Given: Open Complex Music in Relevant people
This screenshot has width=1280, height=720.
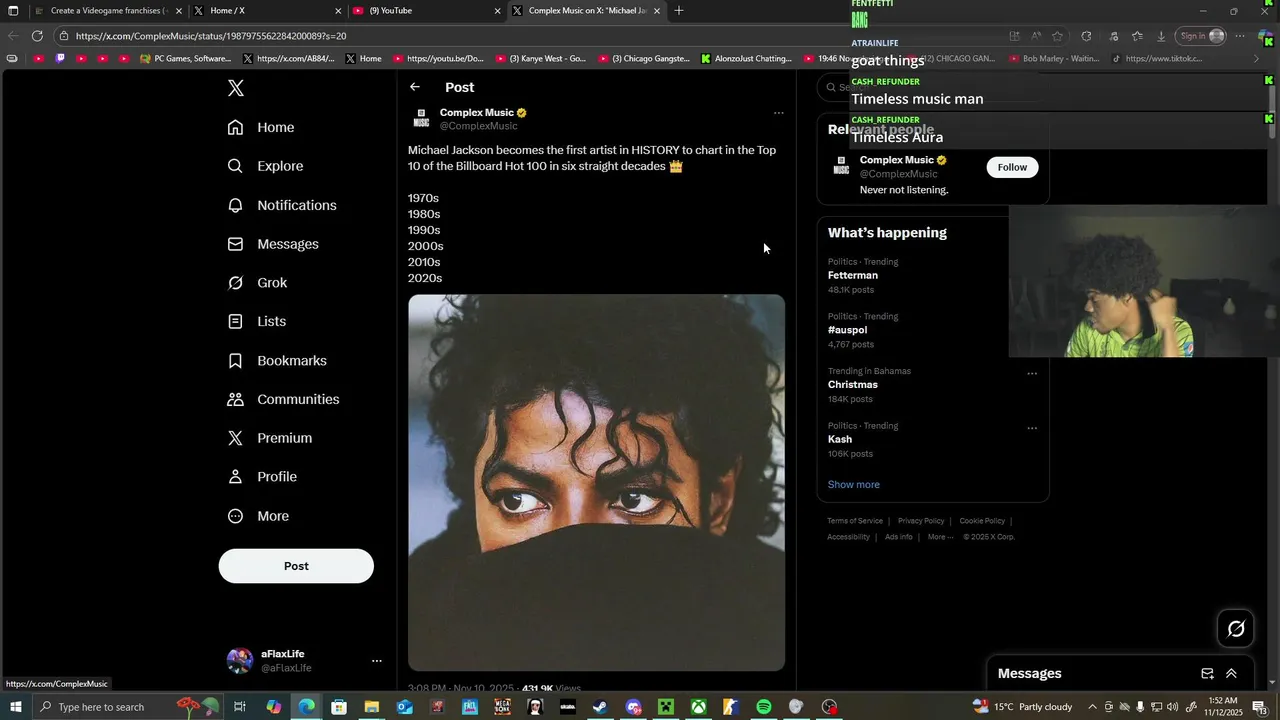Looking at the screenshot, I should pos(897,160).
